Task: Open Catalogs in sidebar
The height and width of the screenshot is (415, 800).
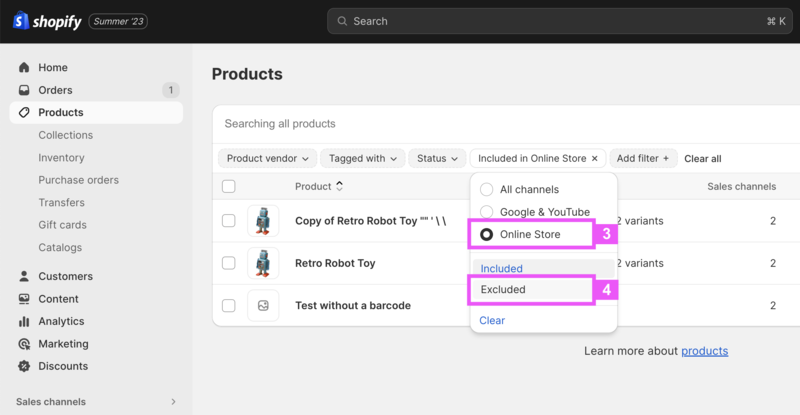Action: pos(60,248)
